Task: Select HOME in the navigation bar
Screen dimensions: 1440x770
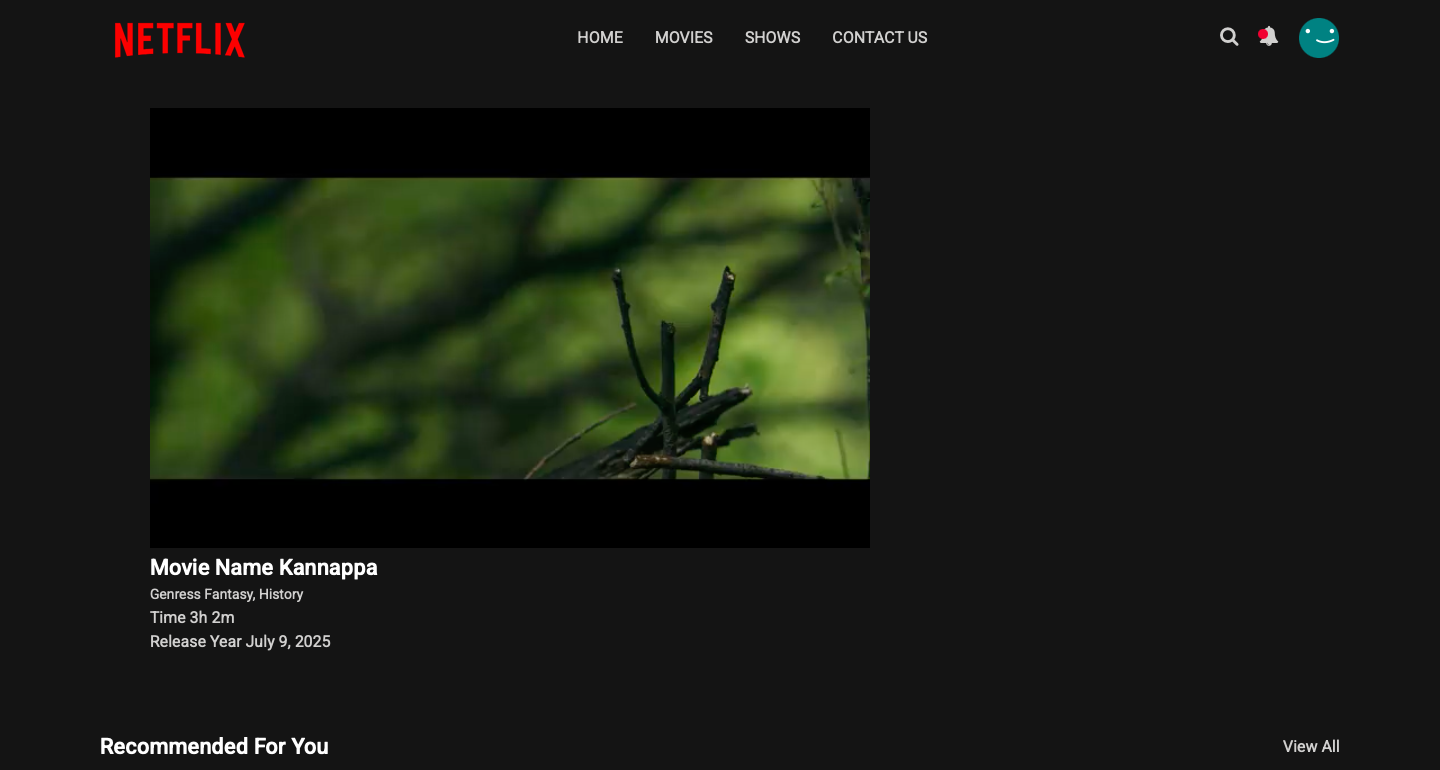Action: point(599,37)
